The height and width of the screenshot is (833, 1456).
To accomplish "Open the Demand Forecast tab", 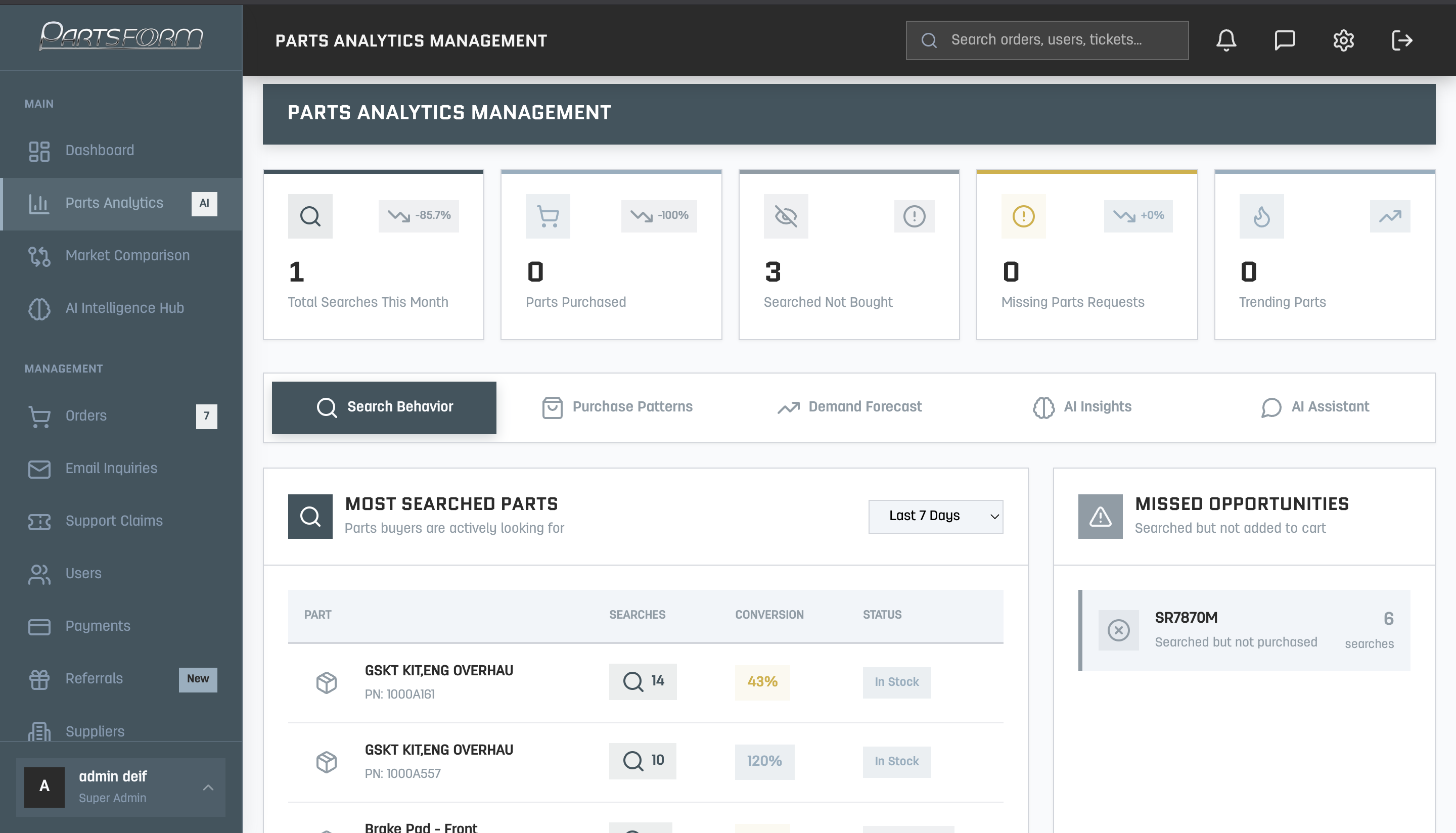I will coord(849,407).
